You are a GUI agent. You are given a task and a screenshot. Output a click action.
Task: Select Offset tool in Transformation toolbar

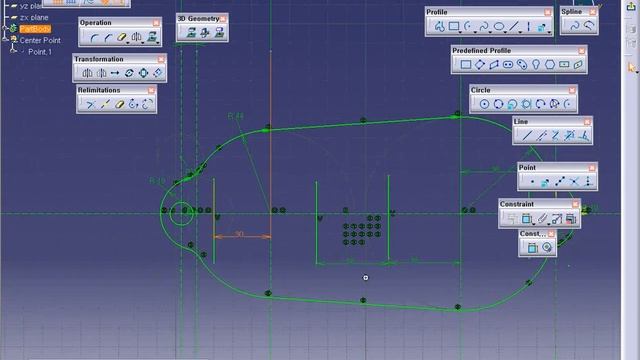pyautogui.click(x=157, y=73)
